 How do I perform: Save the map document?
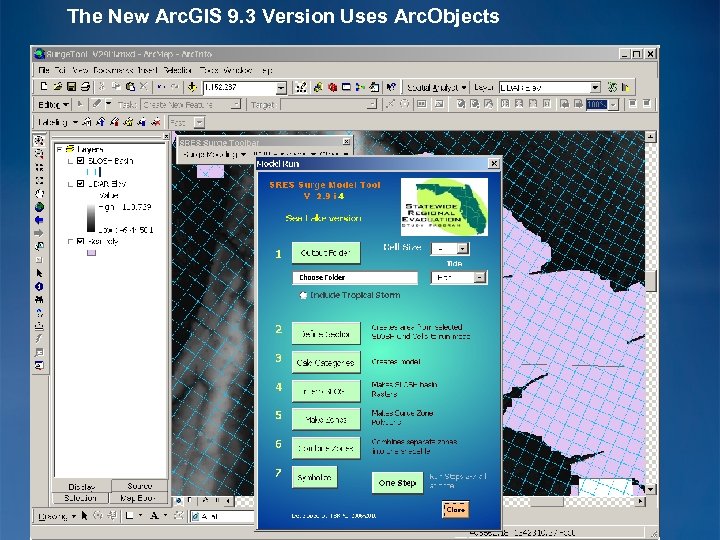[71, 86]
